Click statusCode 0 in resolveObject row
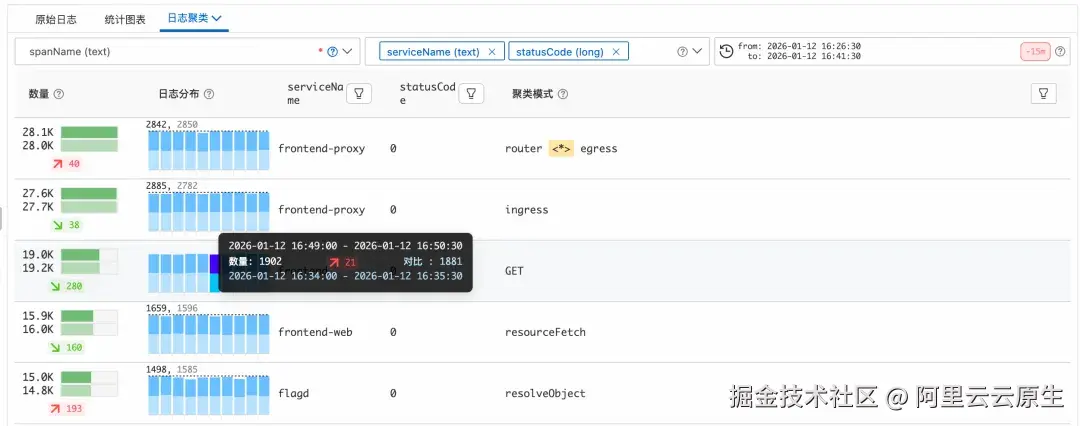The image size is (1080, 426). 393,394
